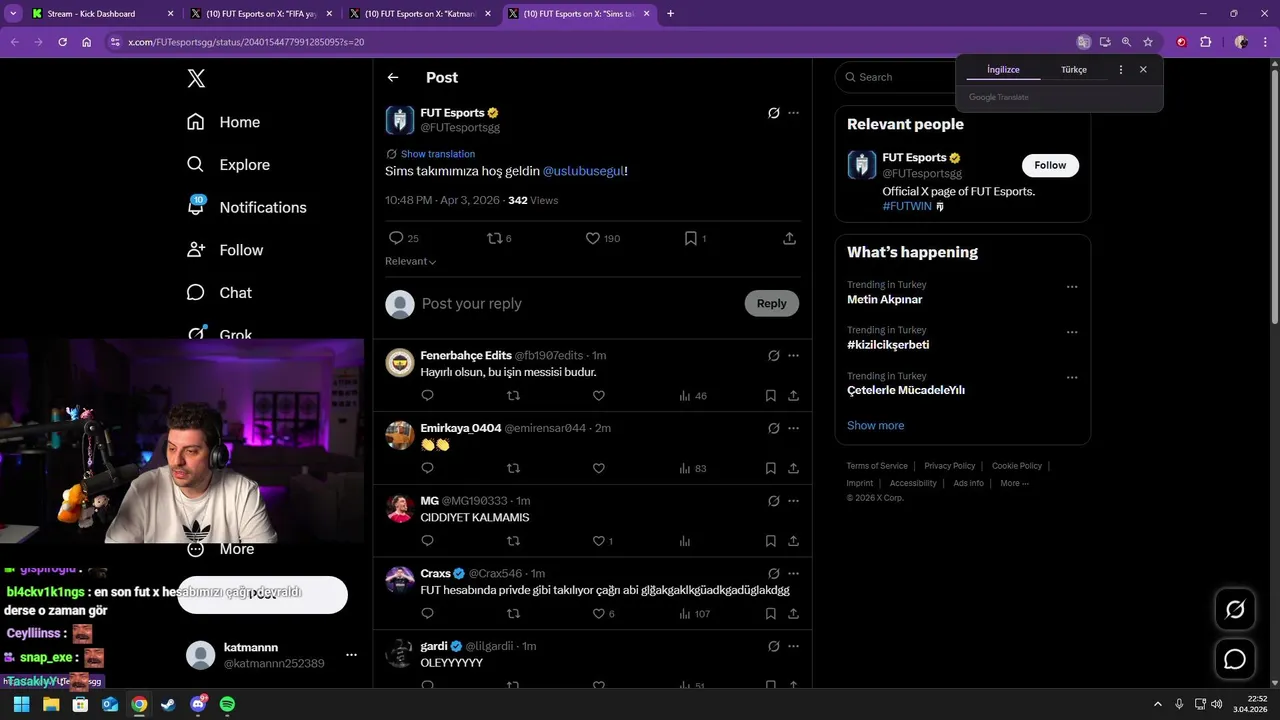Image resolution: width=1280 pixels, height=720 pixels.
Task: Open katmannn account options menu
Action: 351,655
